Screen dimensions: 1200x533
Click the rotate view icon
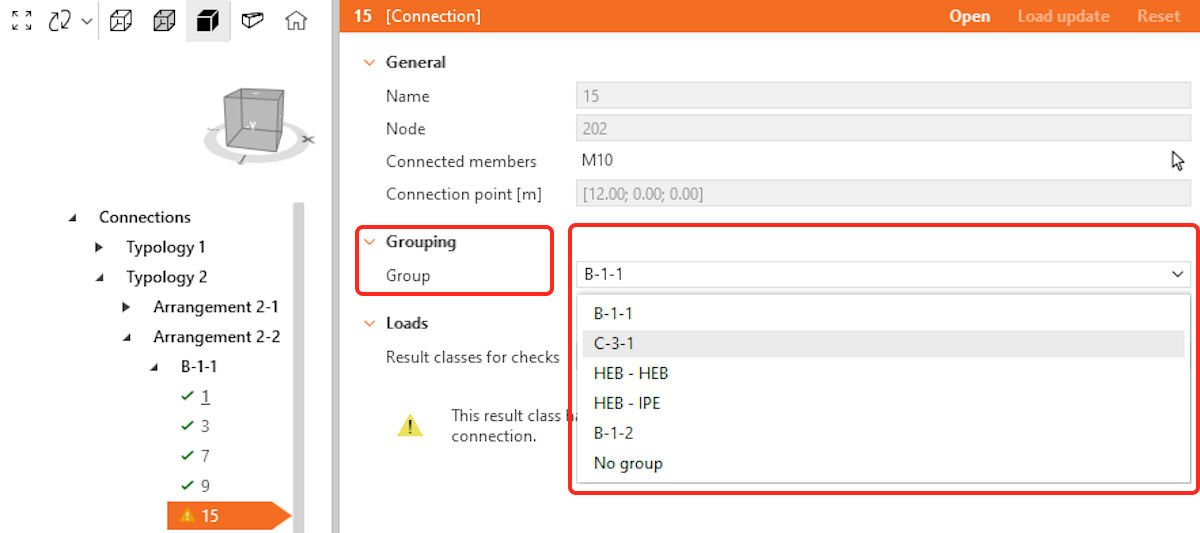[60, 20]
